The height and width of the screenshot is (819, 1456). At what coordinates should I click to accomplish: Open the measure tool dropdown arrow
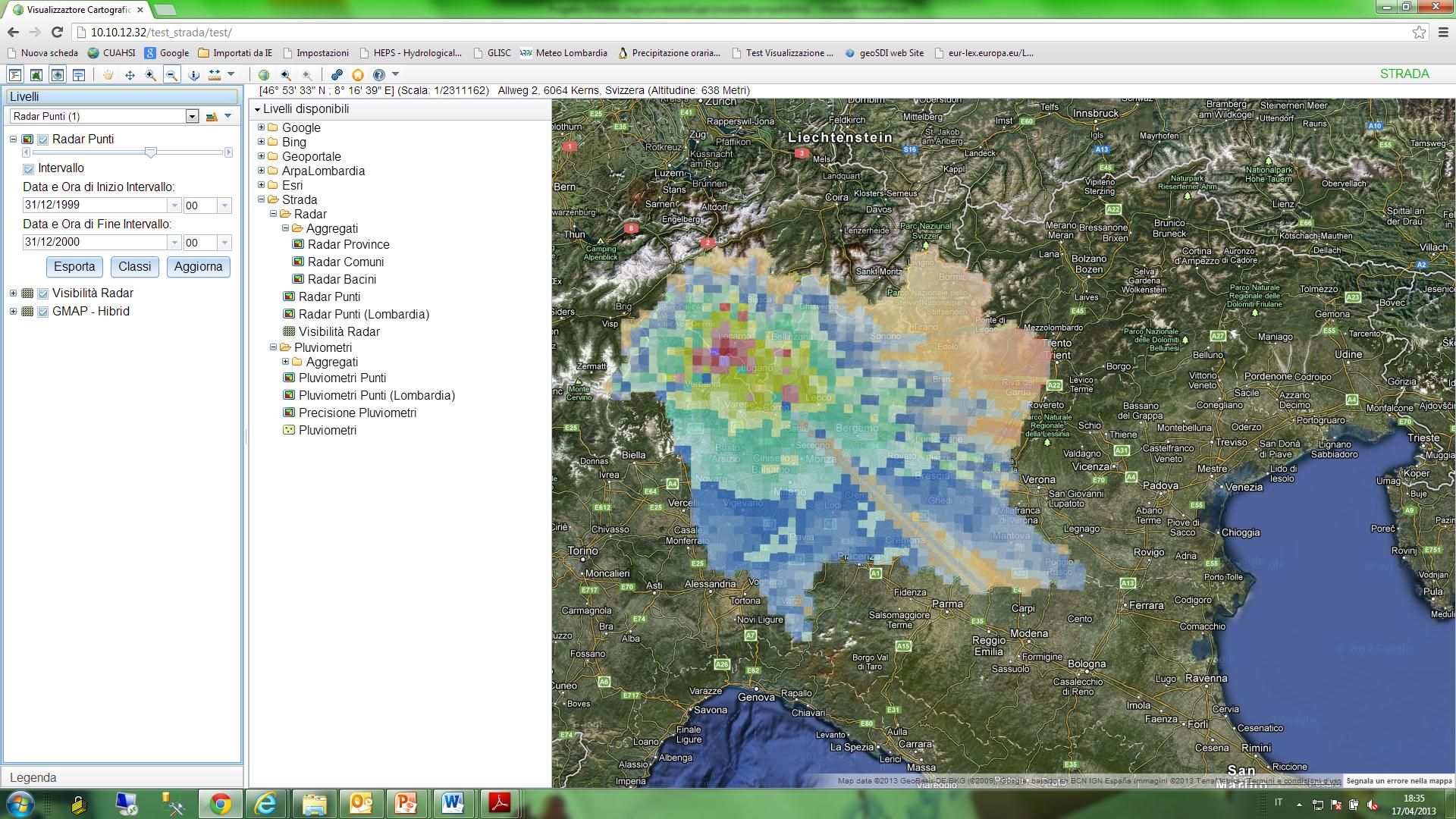pos(231,74)
